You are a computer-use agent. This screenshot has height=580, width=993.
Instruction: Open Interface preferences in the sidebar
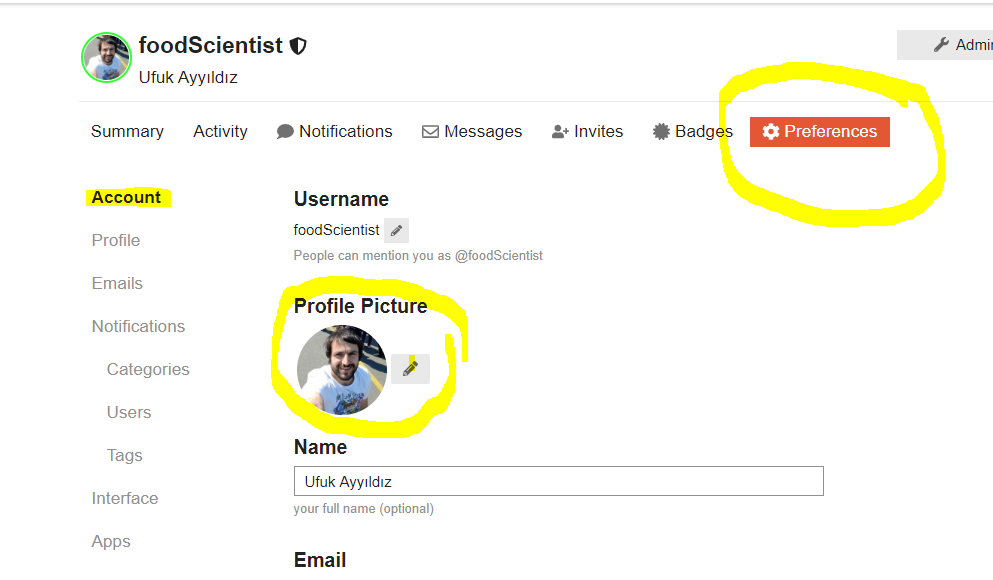click(x=125, y=499)
